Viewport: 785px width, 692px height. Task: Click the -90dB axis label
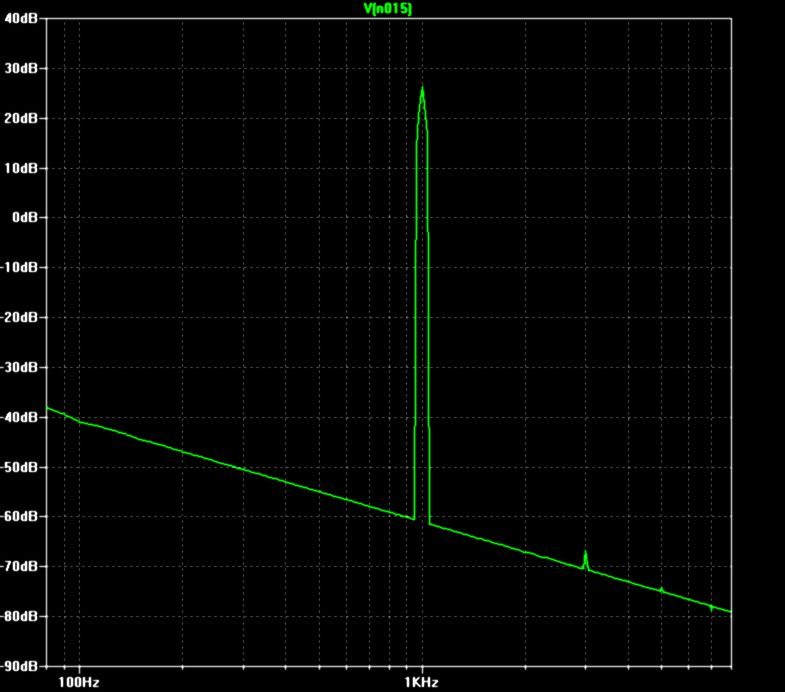tap(19, 666)
